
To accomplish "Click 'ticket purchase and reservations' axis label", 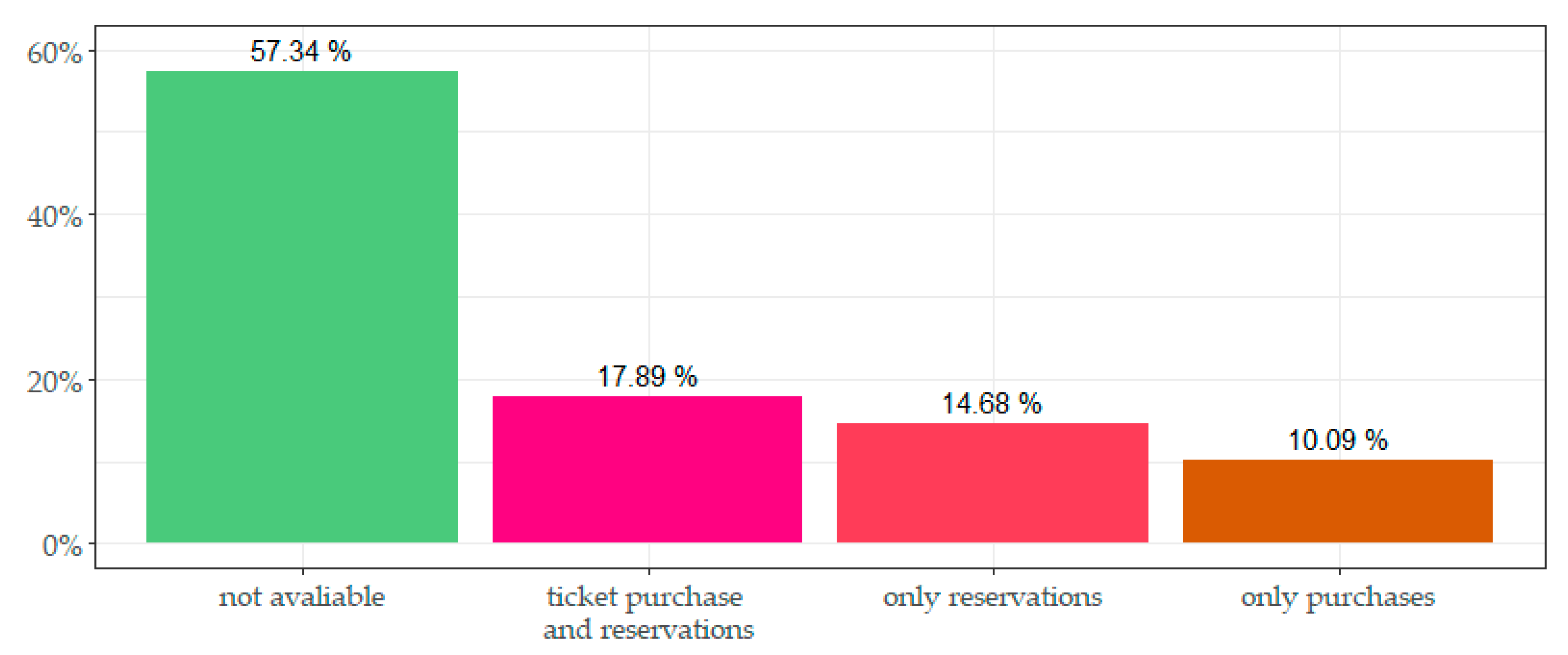I will coord(648,613).
